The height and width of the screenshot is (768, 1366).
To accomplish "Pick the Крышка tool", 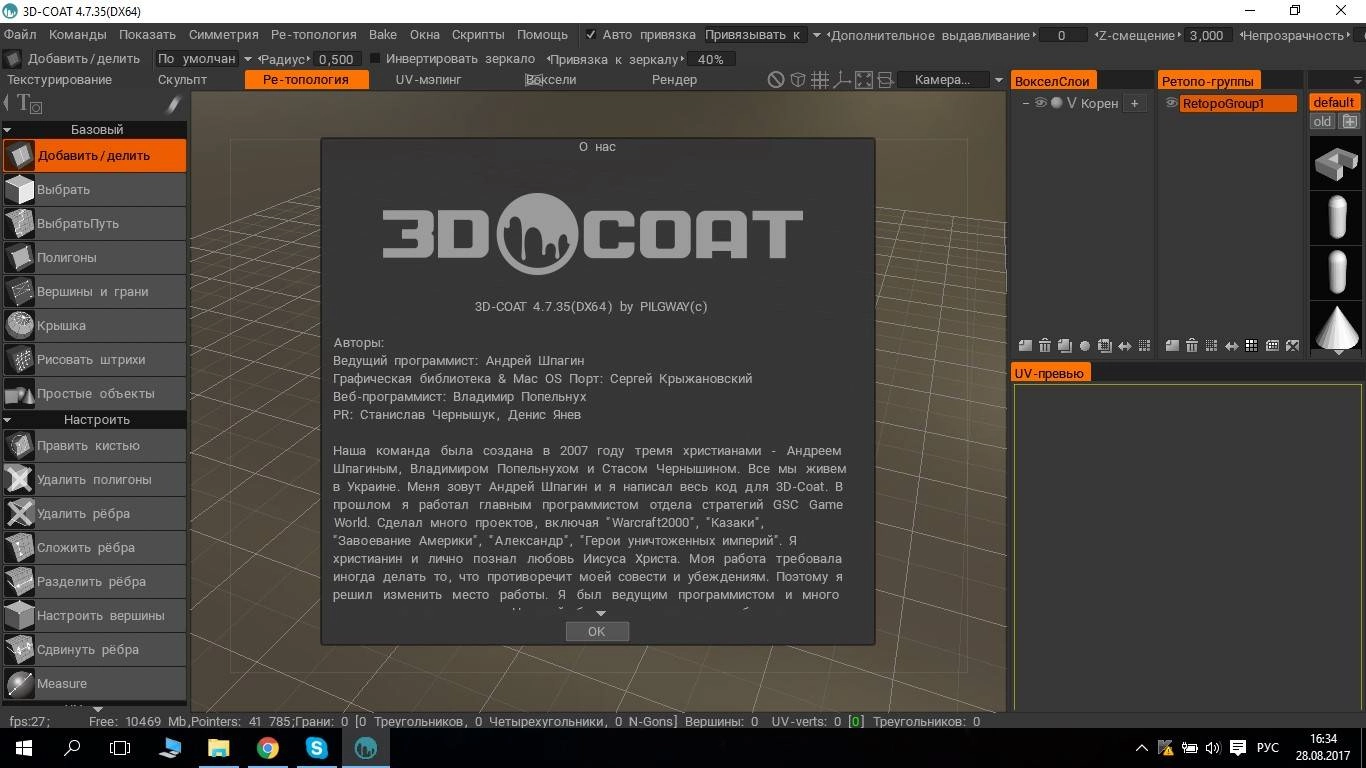I will coord(94,326).
